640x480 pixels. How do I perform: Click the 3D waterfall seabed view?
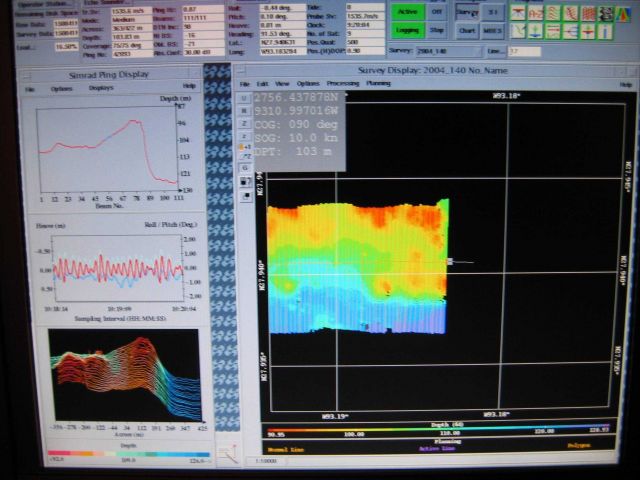(124, 376)
